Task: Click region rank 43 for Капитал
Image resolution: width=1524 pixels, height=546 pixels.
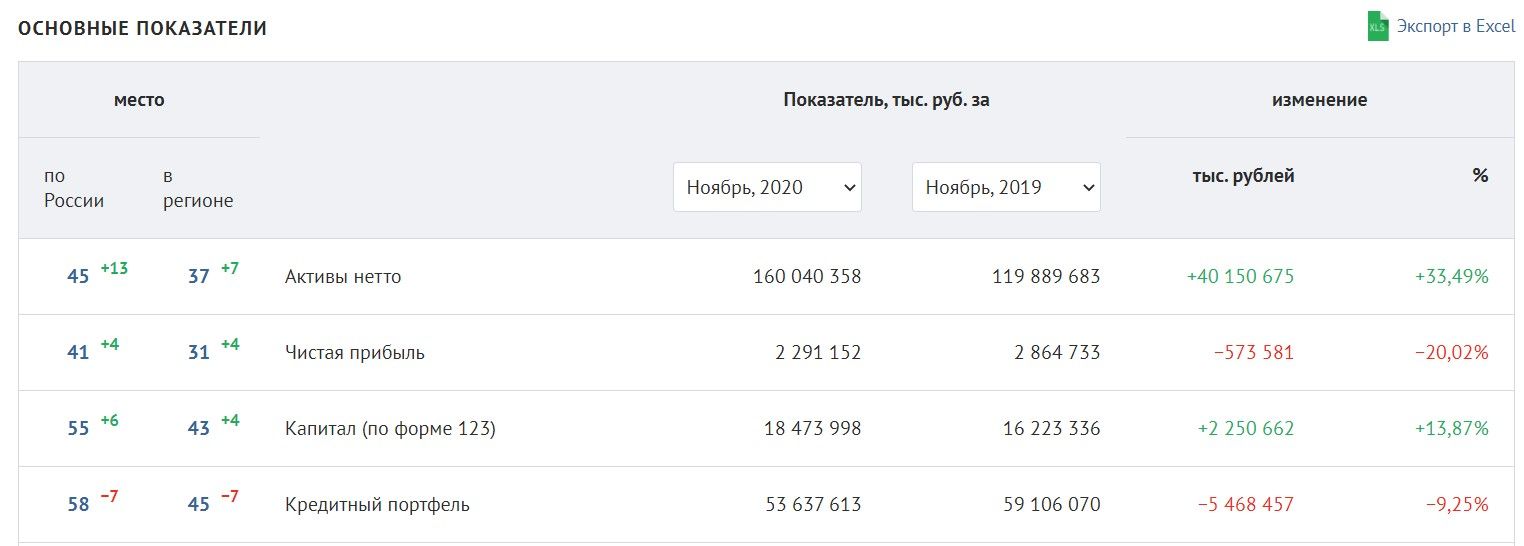Action: click(199, 429)
